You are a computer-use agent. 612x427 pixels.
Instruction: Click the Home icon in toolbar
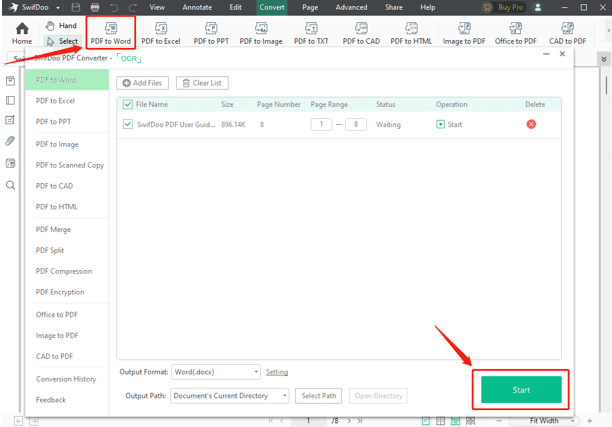coord(21,29)
